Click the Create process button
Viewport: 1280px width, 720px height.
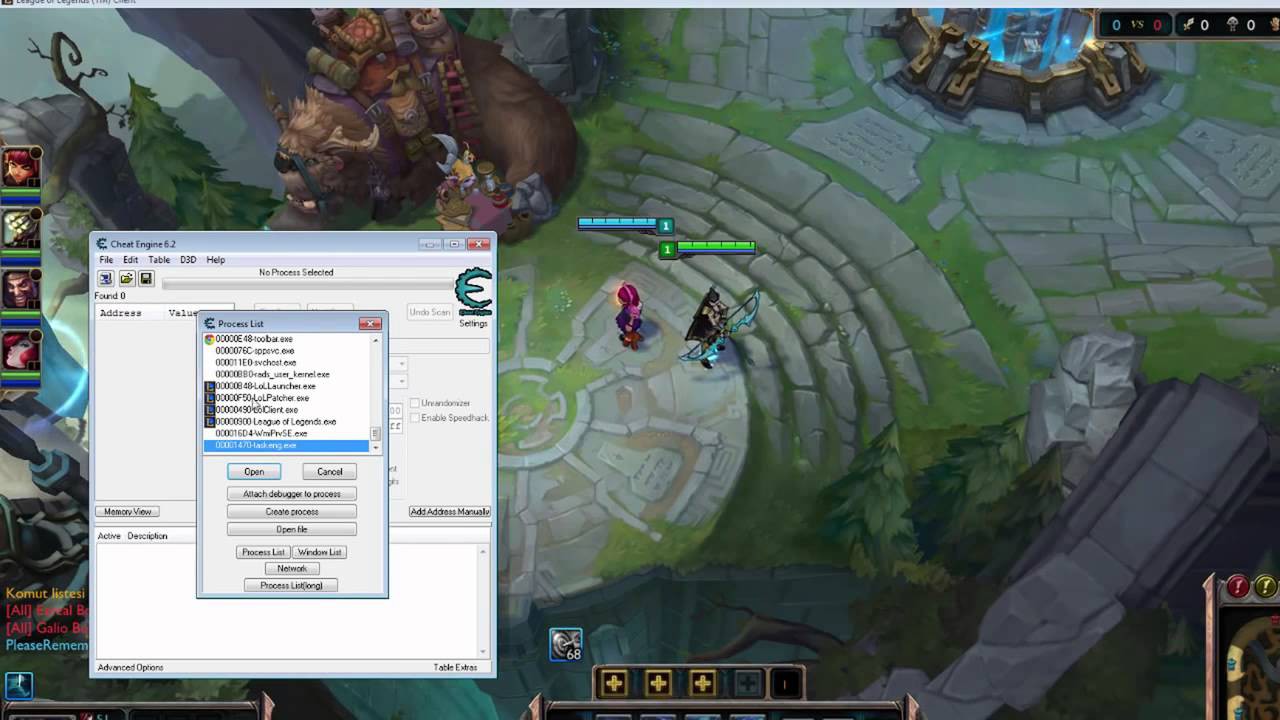coord(292,512)
